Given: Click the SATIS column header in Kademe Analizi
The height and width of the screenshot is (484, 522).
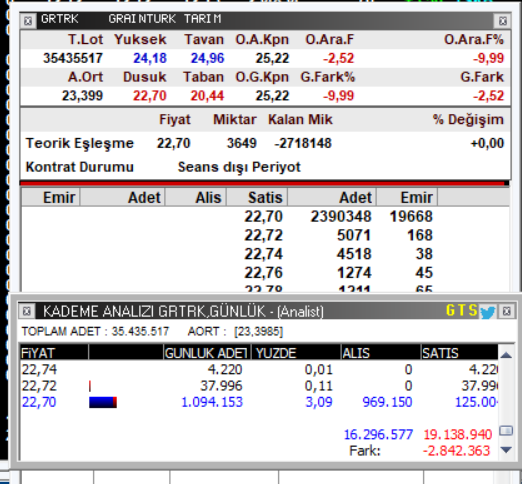Looking at the screenshot, I should [x=459, y=353].
